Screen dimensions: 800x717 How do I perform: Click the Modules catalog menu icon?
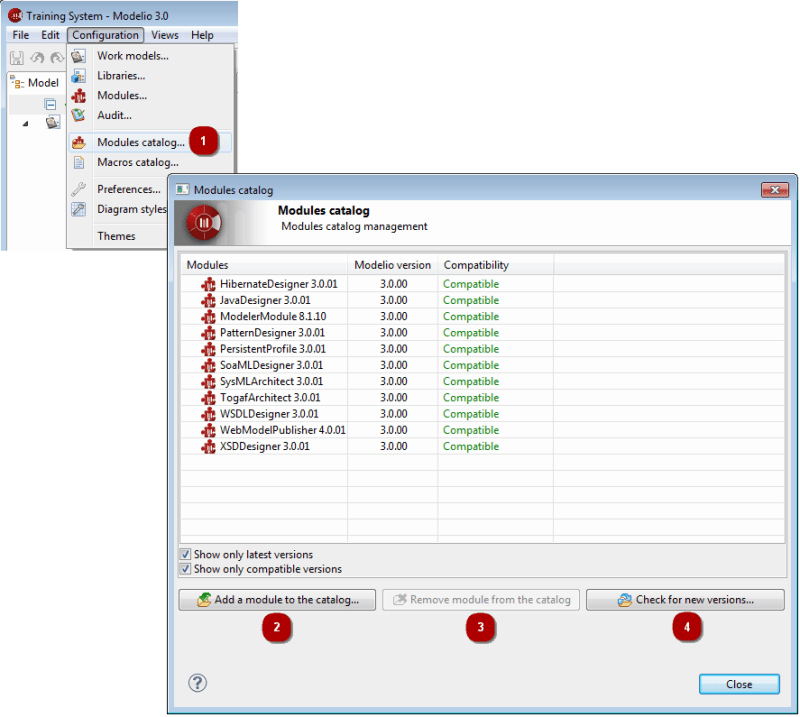pyautogui.click(x=79, y=142)
